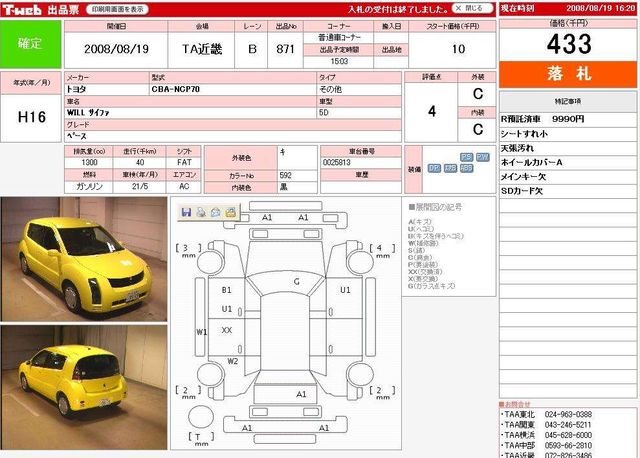Image resolution: width=640 pixels, height=458 pixels.
Task: Select the note 天張汚れ
Action: coord(517,148)
